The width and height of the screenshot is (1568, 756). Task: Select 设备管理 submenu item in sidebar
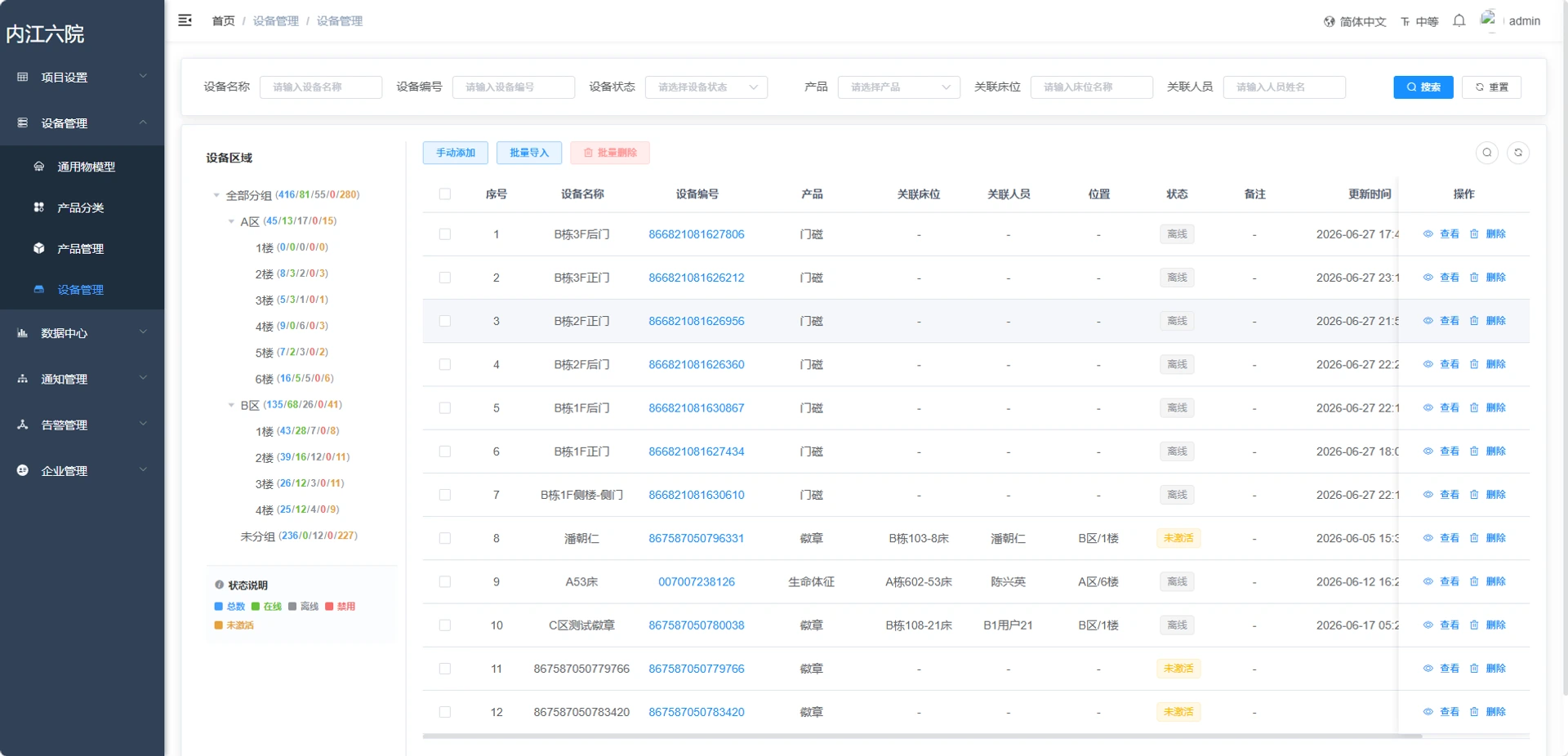[82, 289]
